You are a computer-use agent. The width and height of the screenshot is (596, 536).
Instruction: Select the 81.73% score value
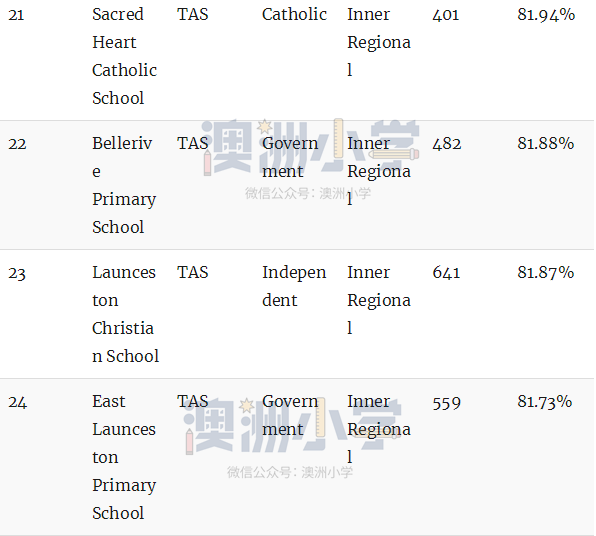[544, 402]
